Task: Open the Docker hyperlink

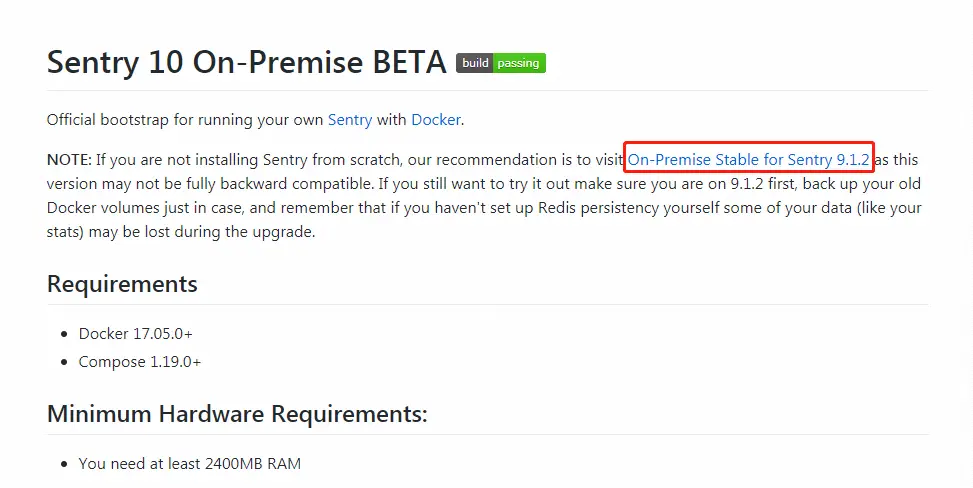Action: point(436,120)
